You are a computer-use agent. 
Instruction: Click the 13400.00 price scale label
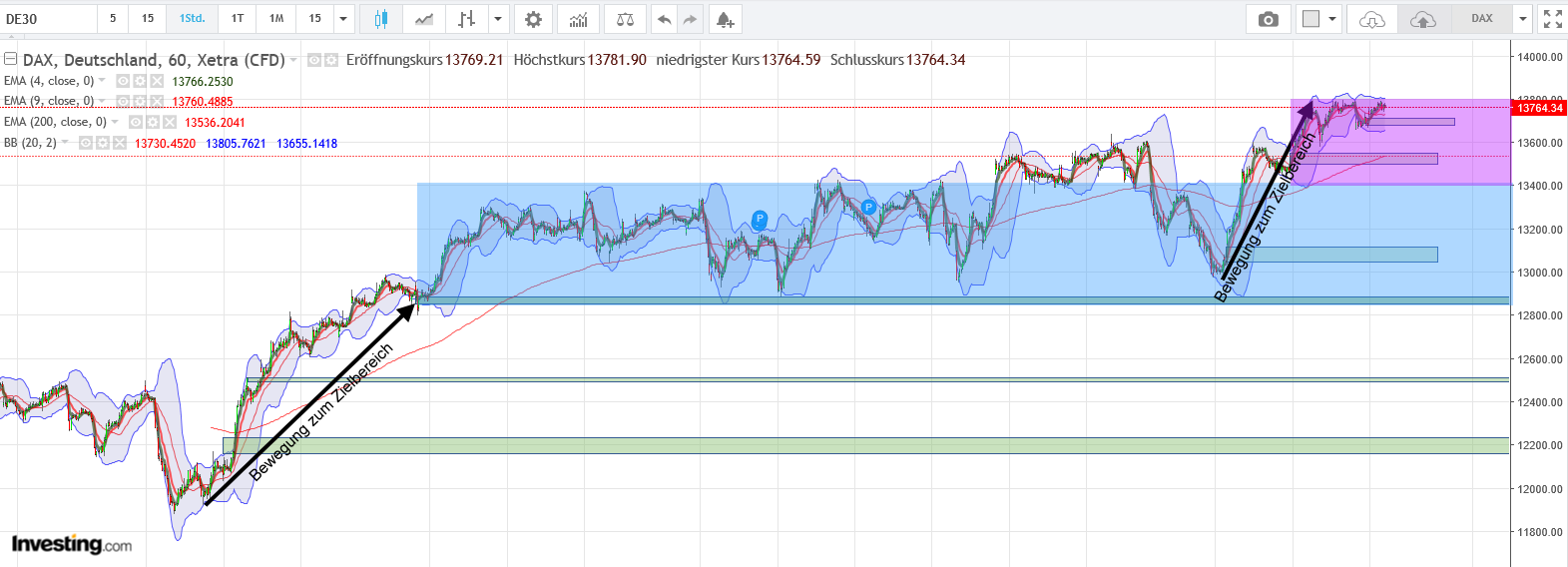click(1540, 186)
